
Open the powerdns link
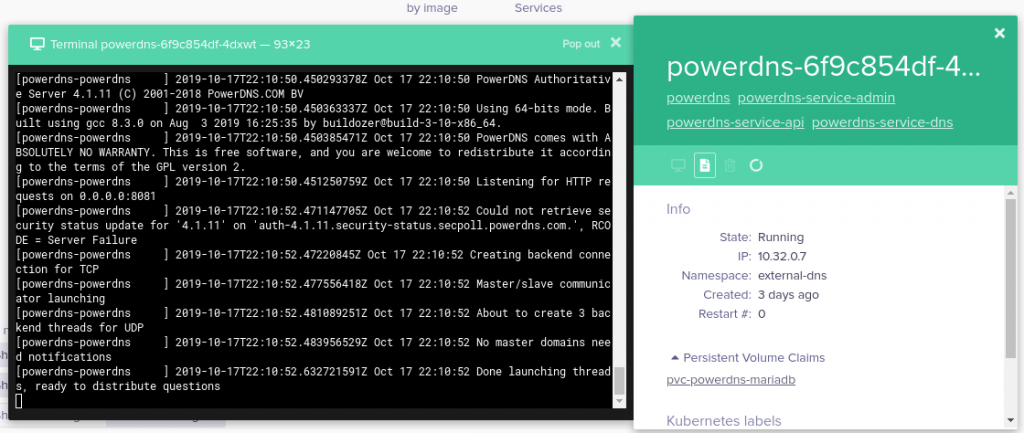coord(698,98)
